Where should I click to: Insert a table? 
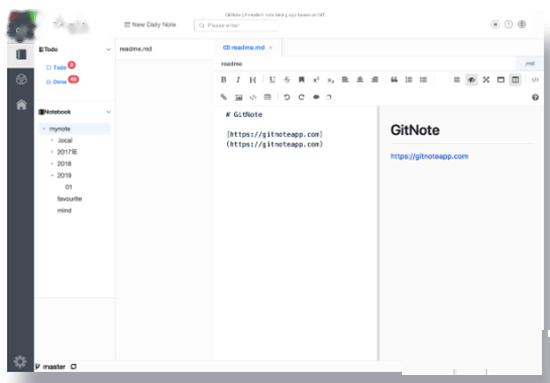(267, 97)
